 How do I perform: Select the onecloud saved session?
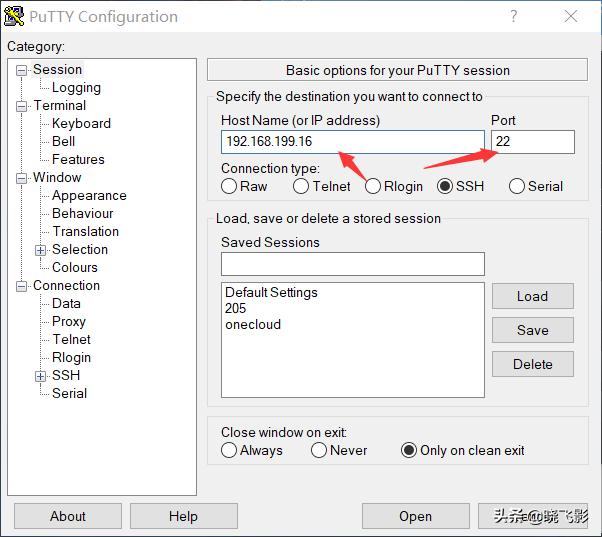point(253,325)
